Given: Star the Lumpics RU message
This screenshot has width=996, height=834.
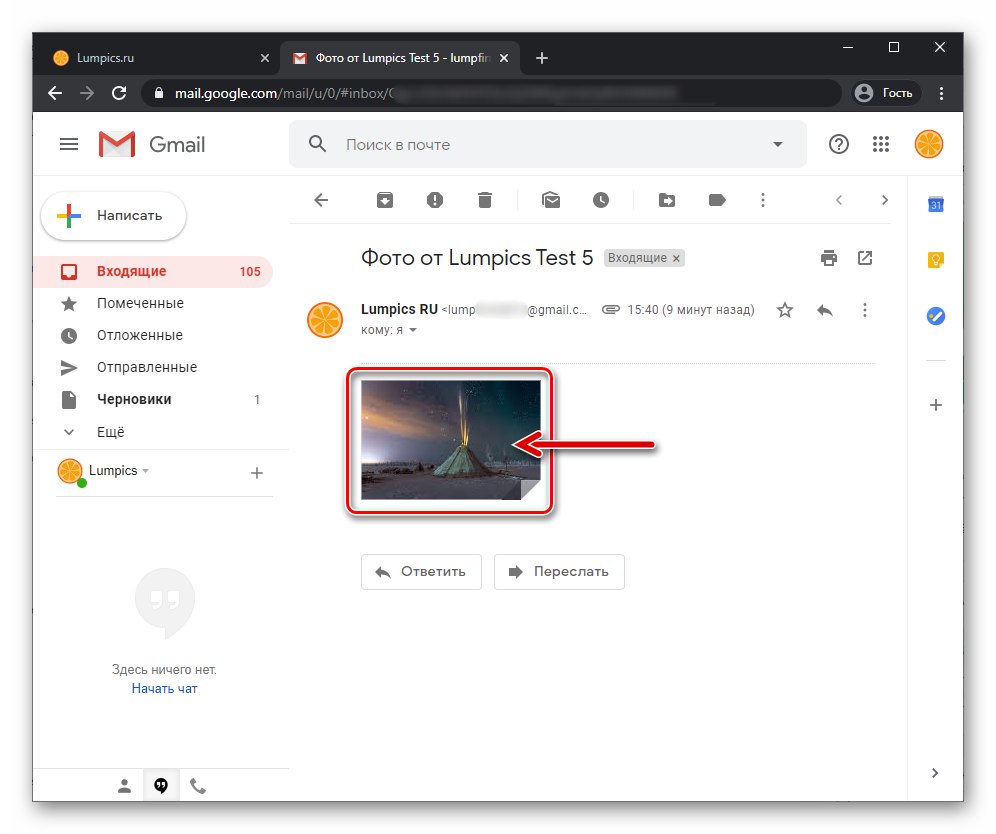Looking at the screenshot, I should 785,310.
